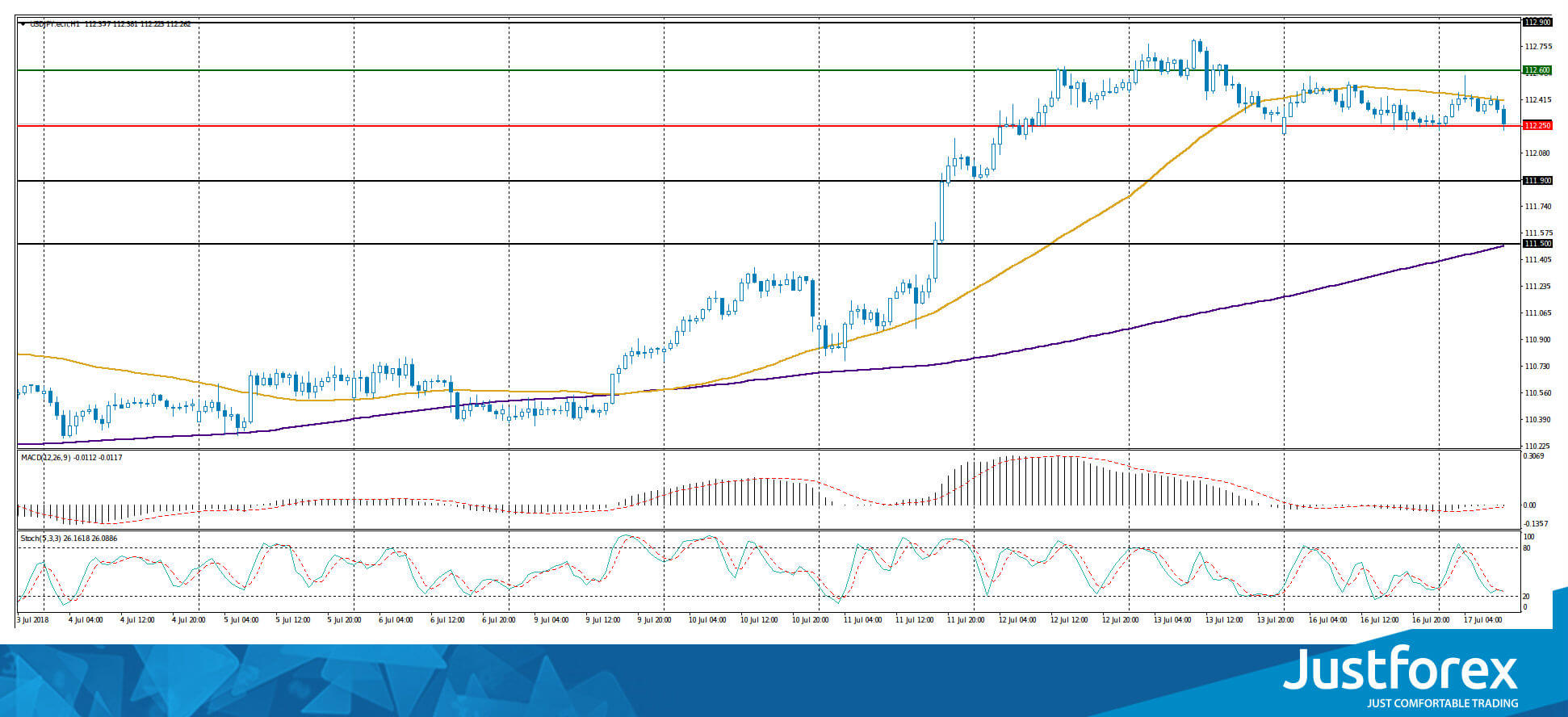This screenshot has height=717, width=1568.
Task: Click the 80 stochastic scale value
Action: point(1527,549)
